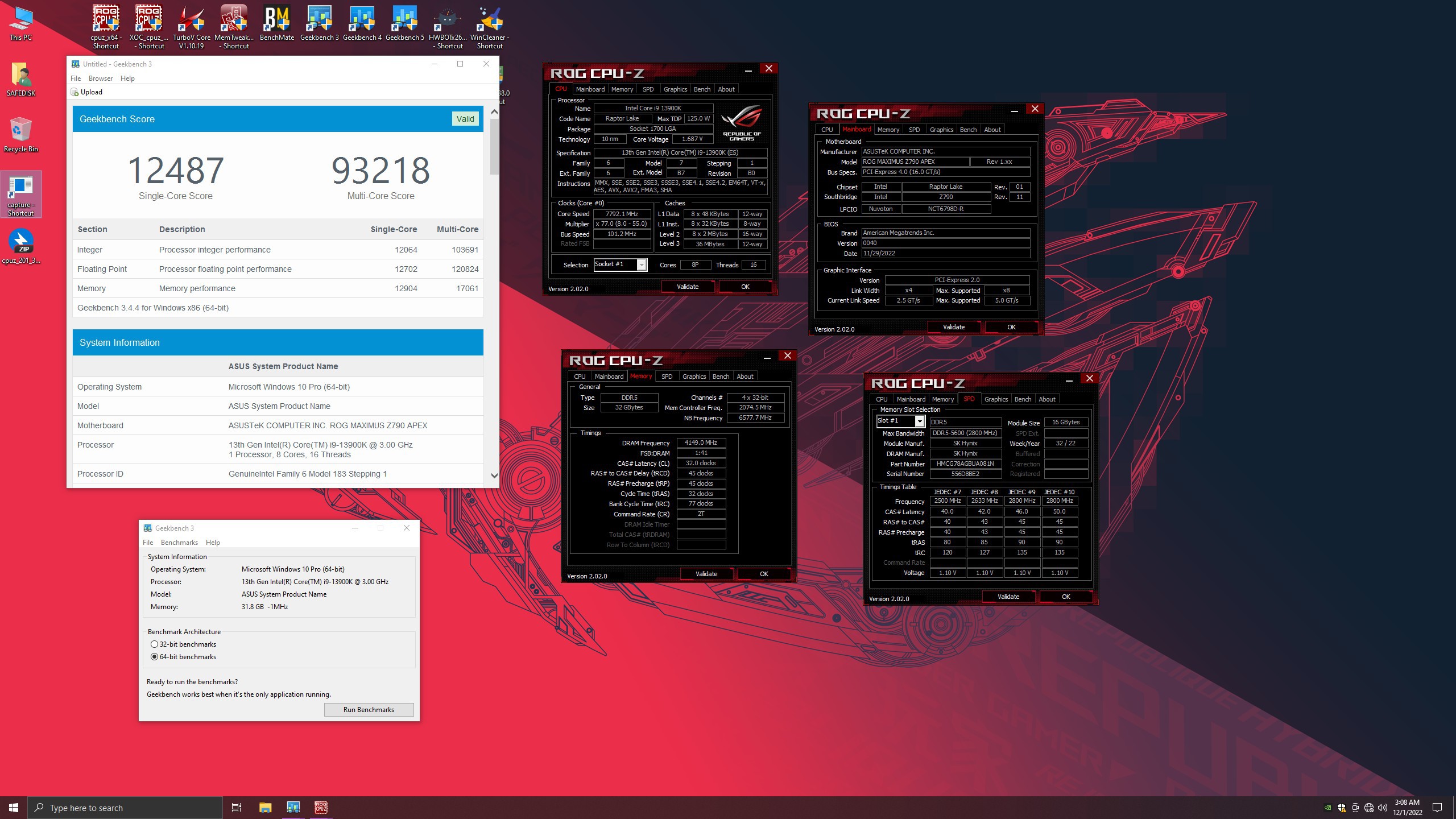The height and width of the screenshot is (819, 1456).
Task: Switch to SPD tab in CPU-Z CPU window
Action: (x=648, y=89)
